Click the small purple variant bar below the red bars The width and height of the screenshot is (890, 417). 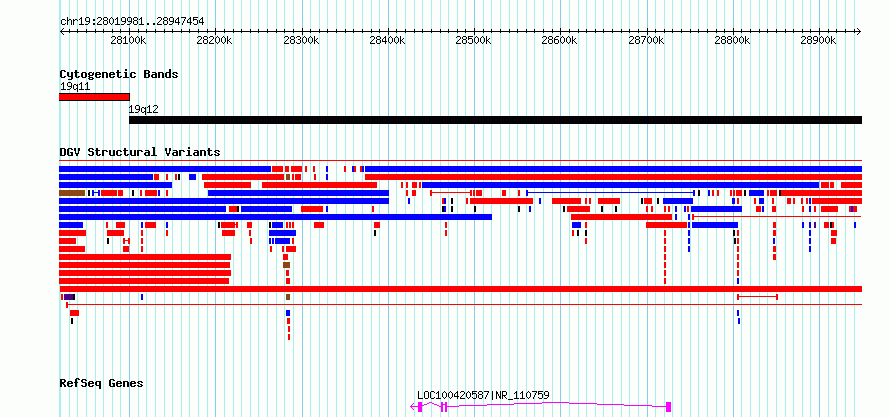coord(69,297)
